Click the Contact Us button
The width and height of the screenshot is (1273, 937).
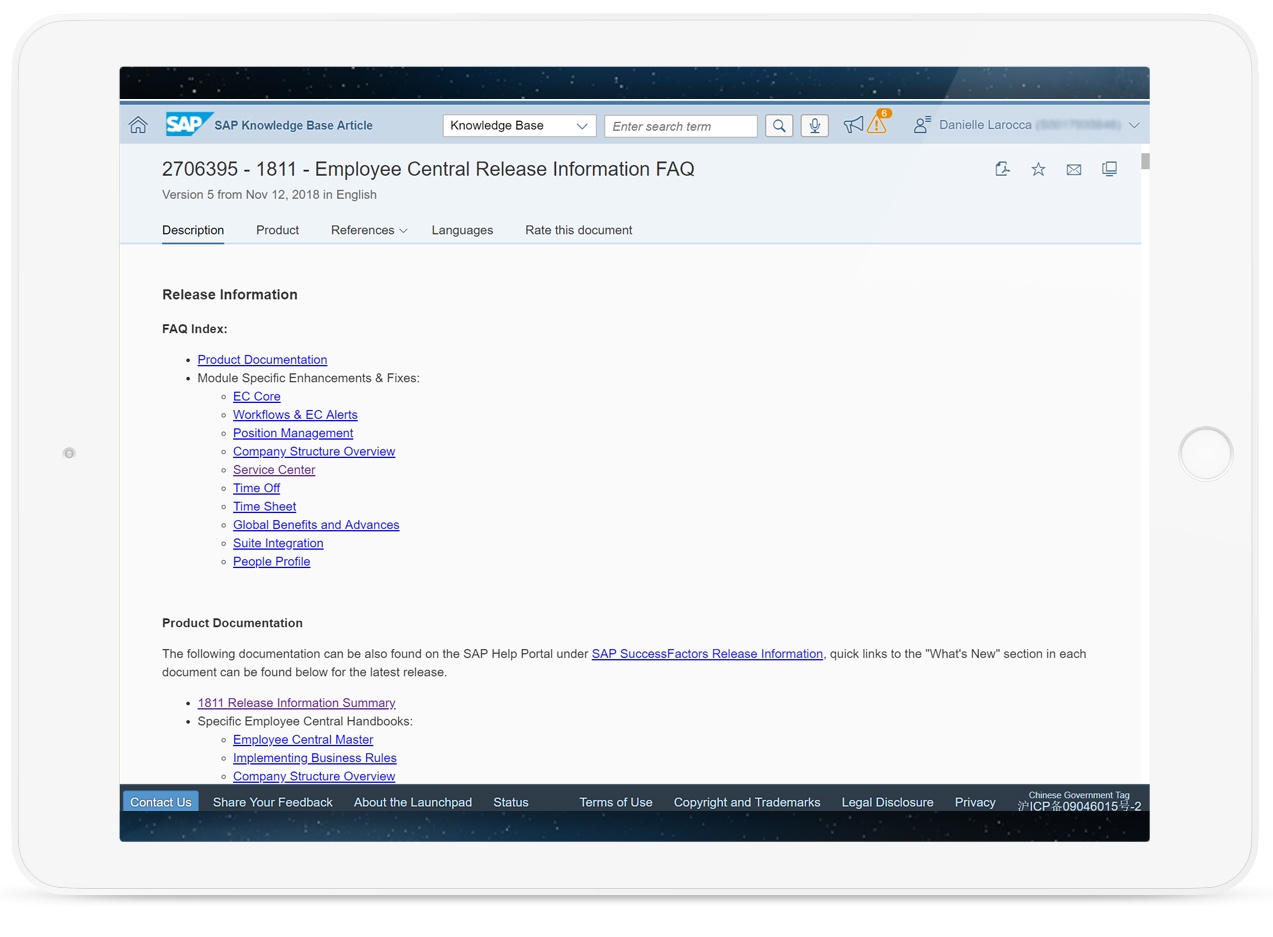click(x=160, y=802)
